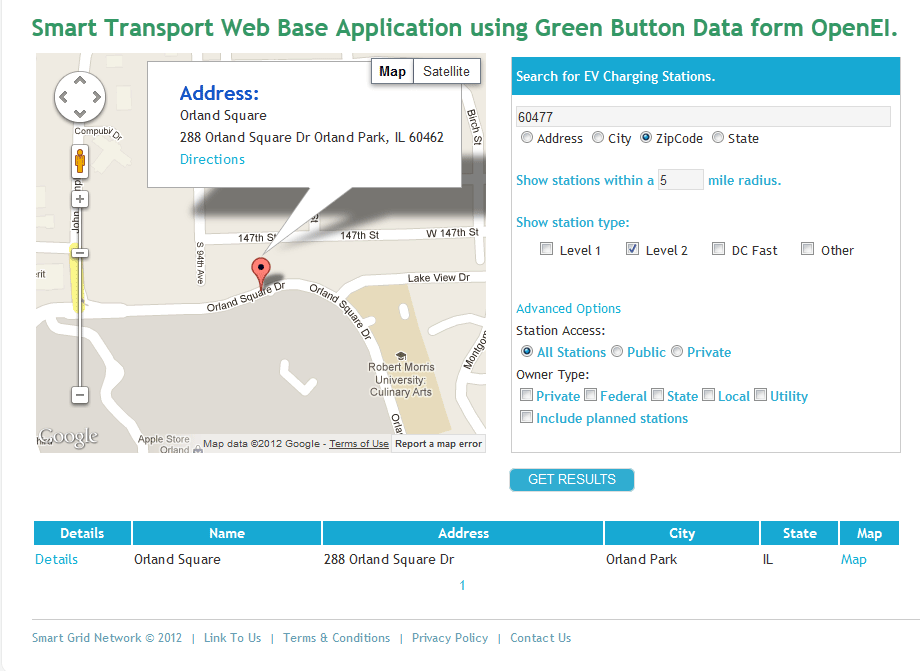Enable the Other station type checkbox
Viewport: 920px width, 671px height.
pyautogui.click(x=807, y=249)
